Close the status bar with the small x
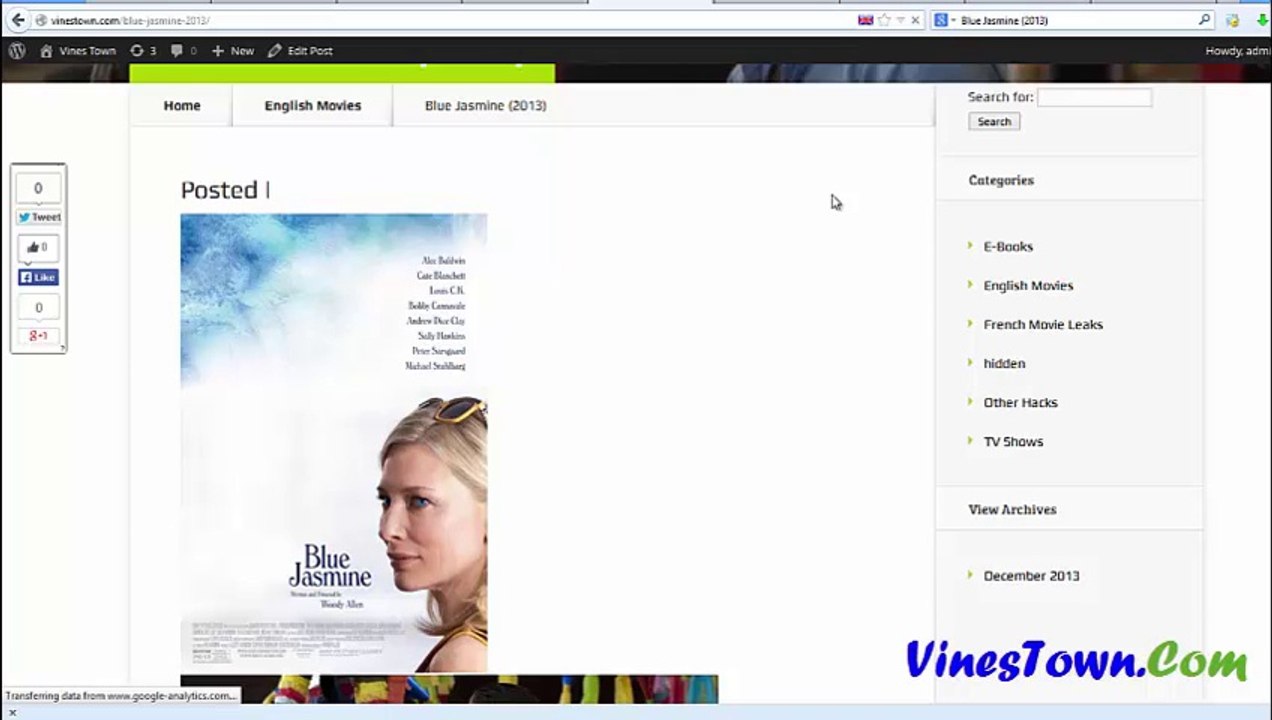This screenshot has width=1272, height=720. coord(12,713)
